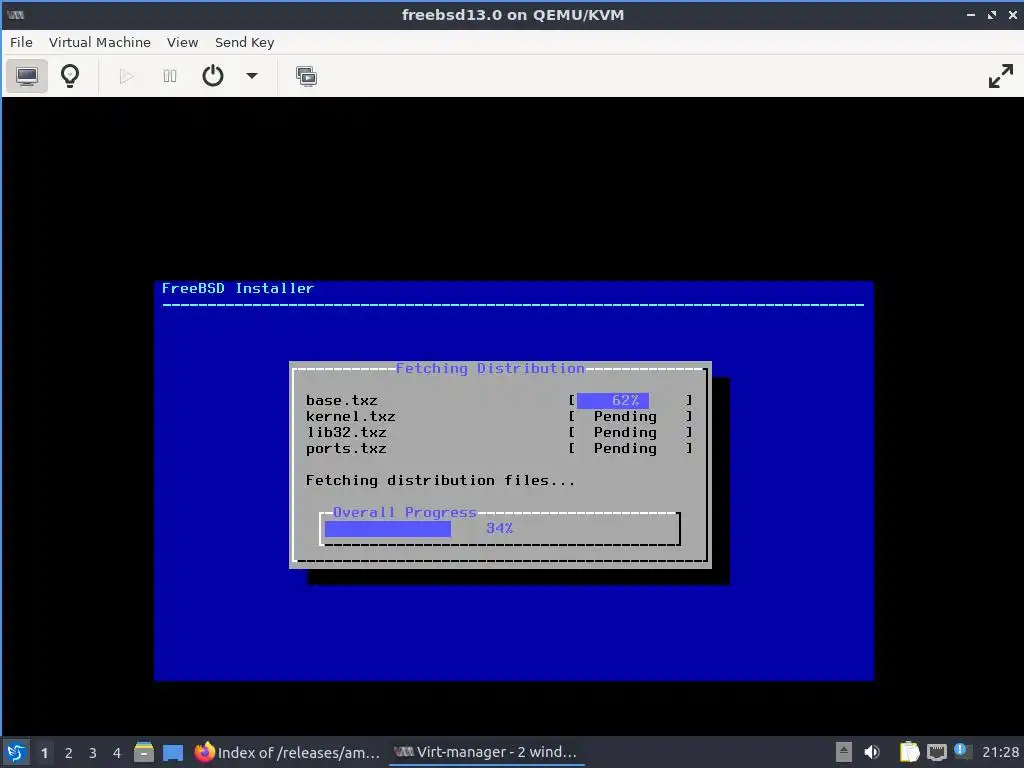Switch to Virt-manager taskbar entry
Image resolution: width=1024 pixels, height=768 pixels.
pyautogui.click(x=487, y=752)
